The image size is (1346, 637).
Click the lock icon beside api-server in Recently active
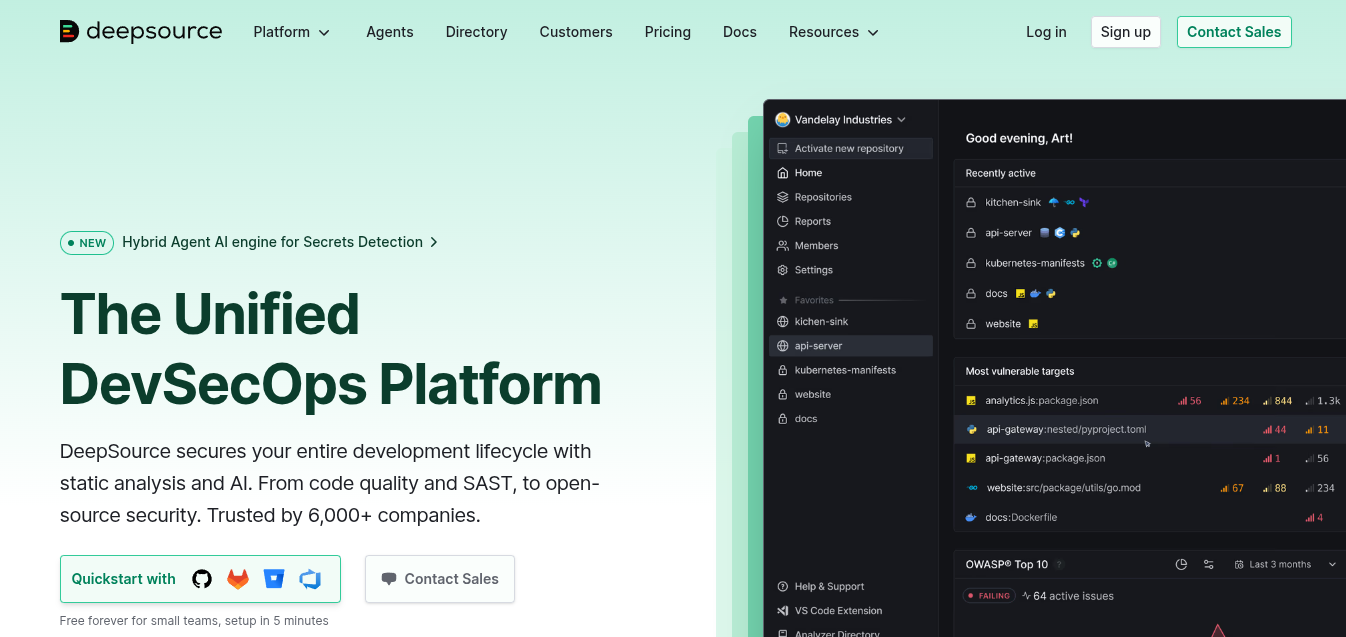[970, 233]
